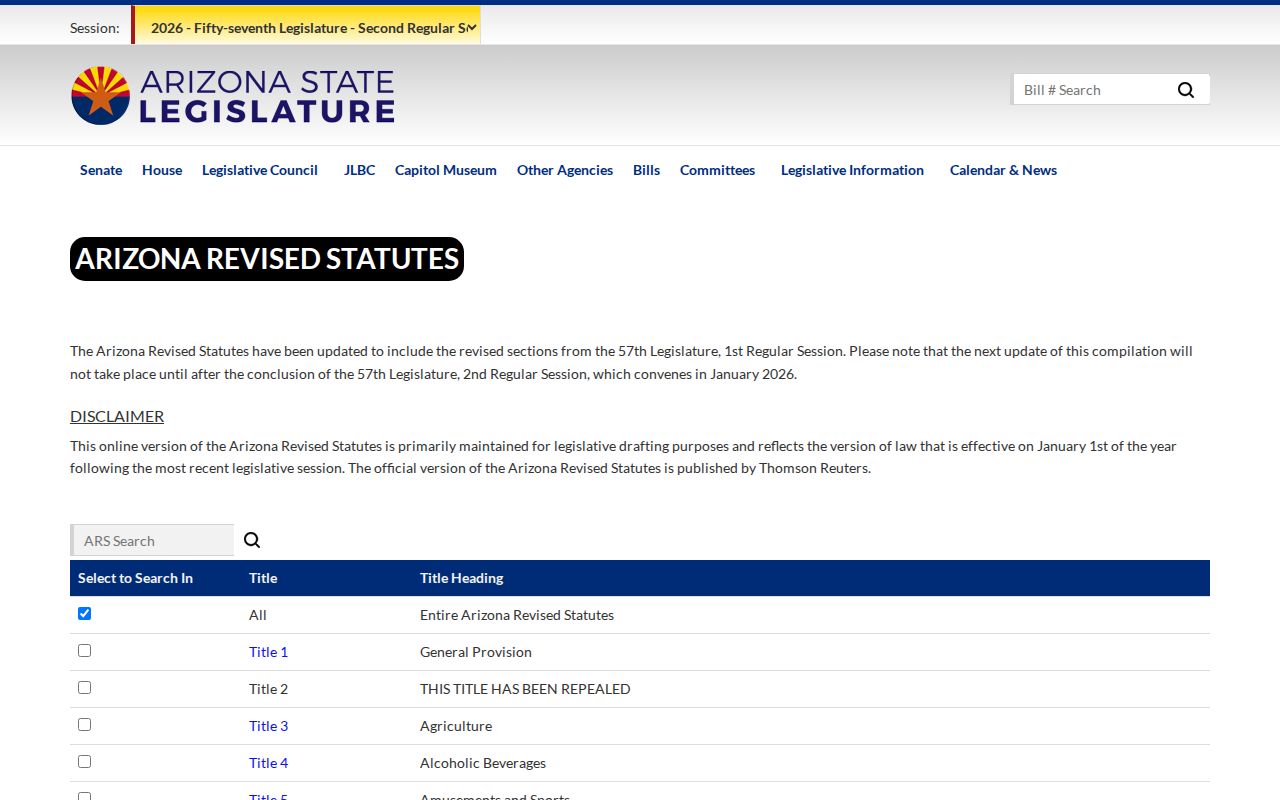Screen dimensions: 1280x800
Task: Open the Title 1 link
Action: [268, 652]
